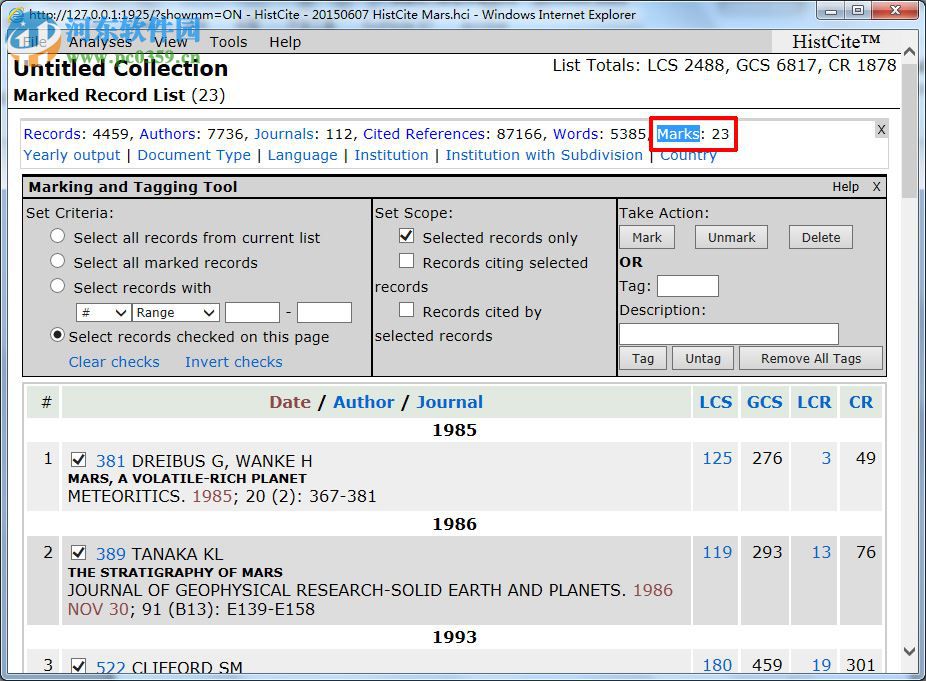Uncheck record 522 CLIFFORD SM checkbox

click(x=79, y=666)
